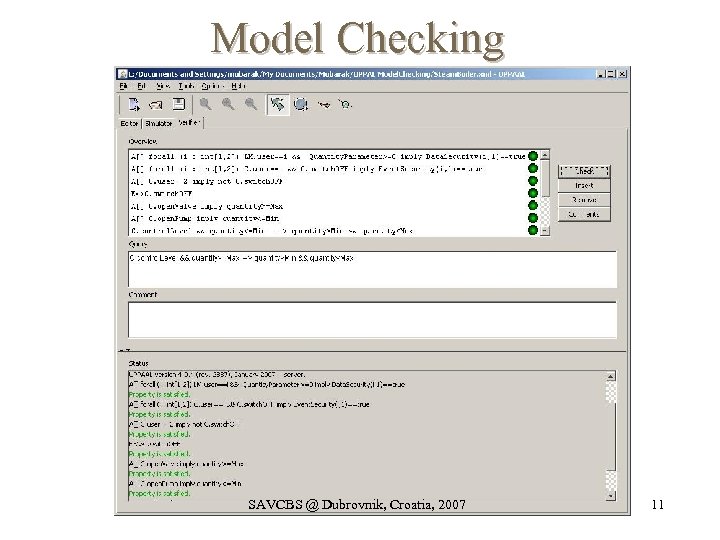Open the Edit menu

pyautogui.click(x=141, y=86)
